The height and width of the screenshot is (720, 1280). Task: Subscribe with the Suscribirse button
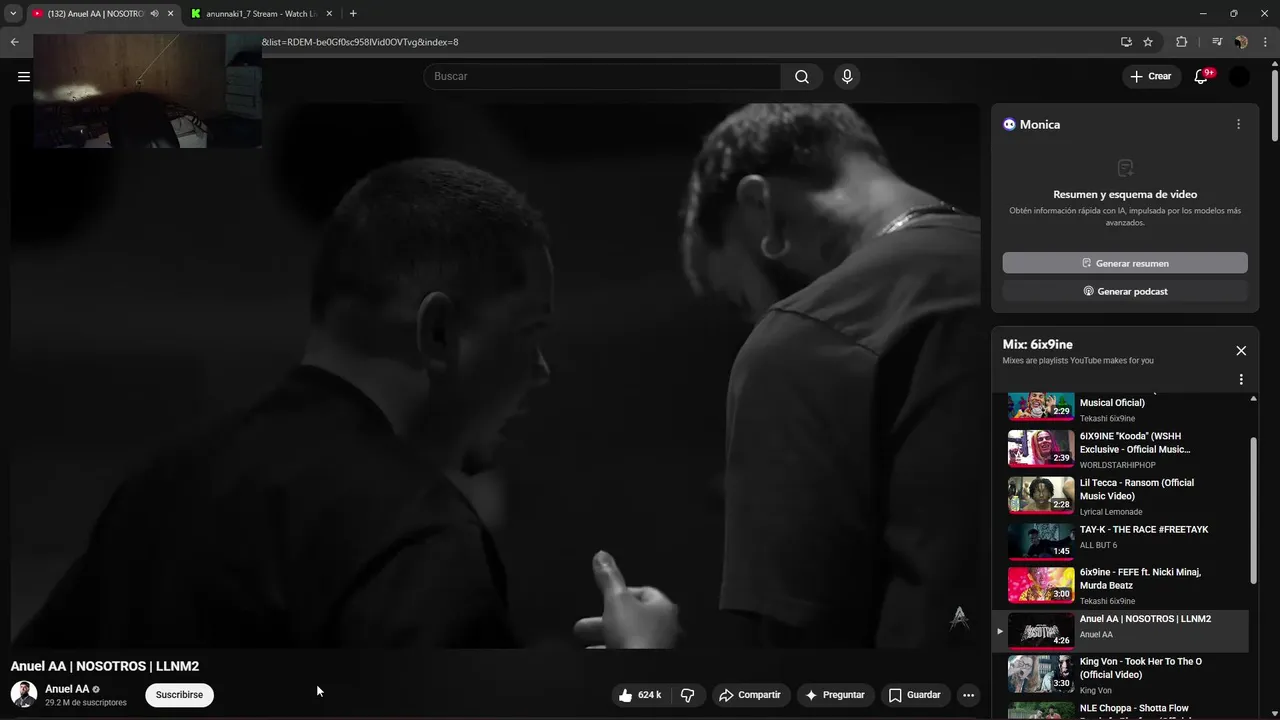click(179, 695)
